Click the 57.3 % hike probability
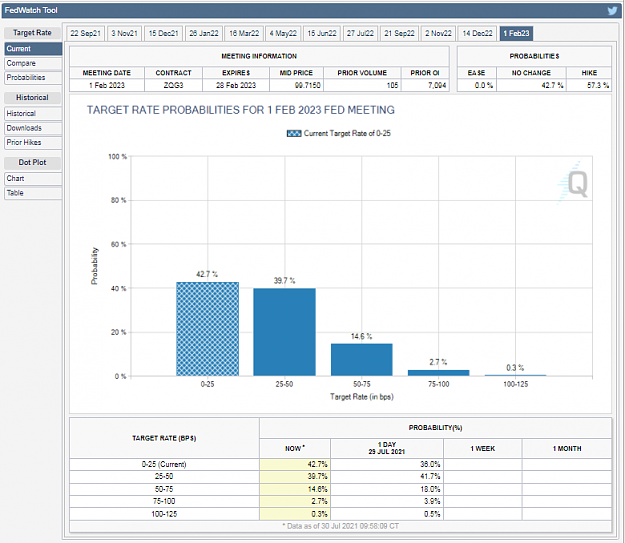This screenshot has width=625, height=543. tap(597, 85)
